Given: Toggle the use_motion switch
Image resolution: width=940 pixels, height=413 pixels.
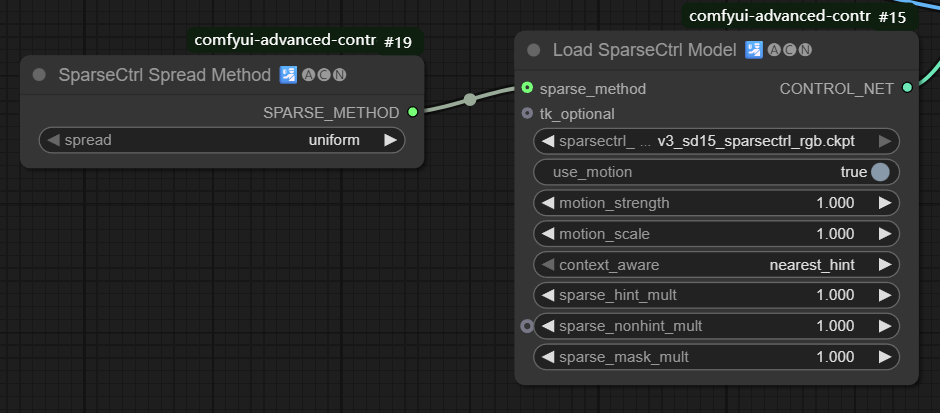Looking at the screenshot, I should coord(879,172).
